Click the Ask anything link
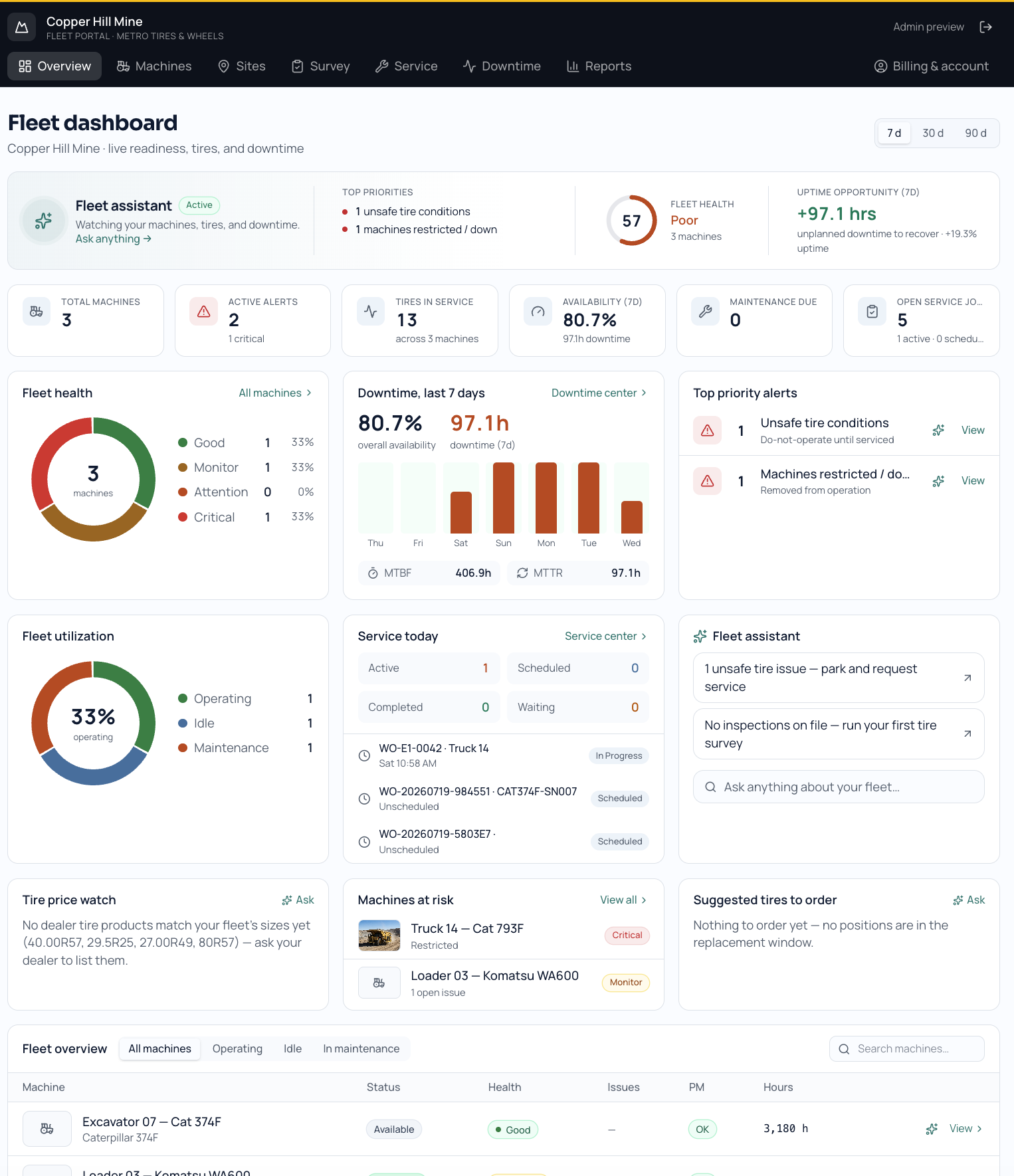 pos(114,239)
